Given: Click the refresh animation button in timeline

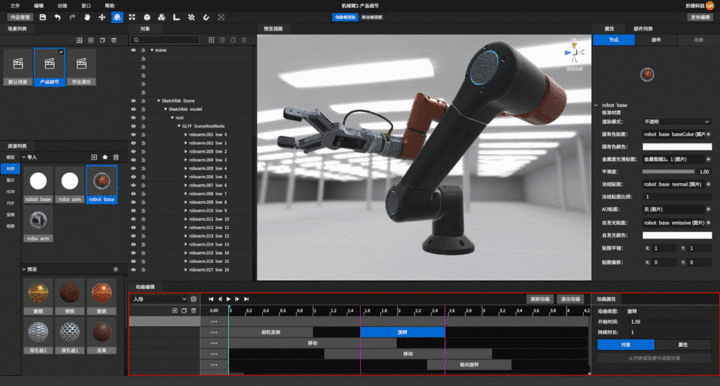Looking at the screenshot, I should click(540, 299).
